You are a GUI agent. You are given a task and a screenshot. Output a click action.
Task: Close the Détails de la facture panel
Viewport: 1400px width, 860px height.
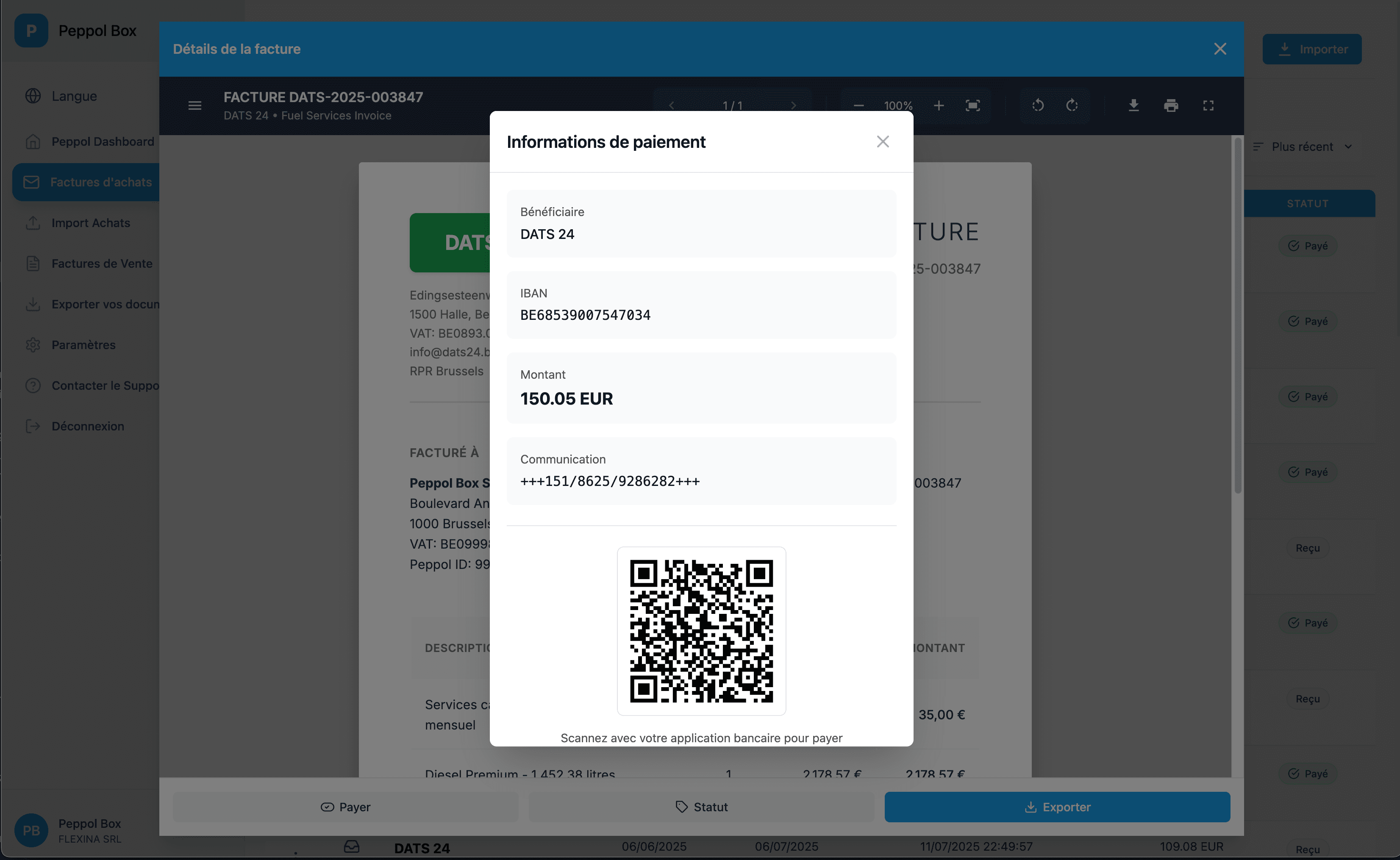tap(1219, 49)
